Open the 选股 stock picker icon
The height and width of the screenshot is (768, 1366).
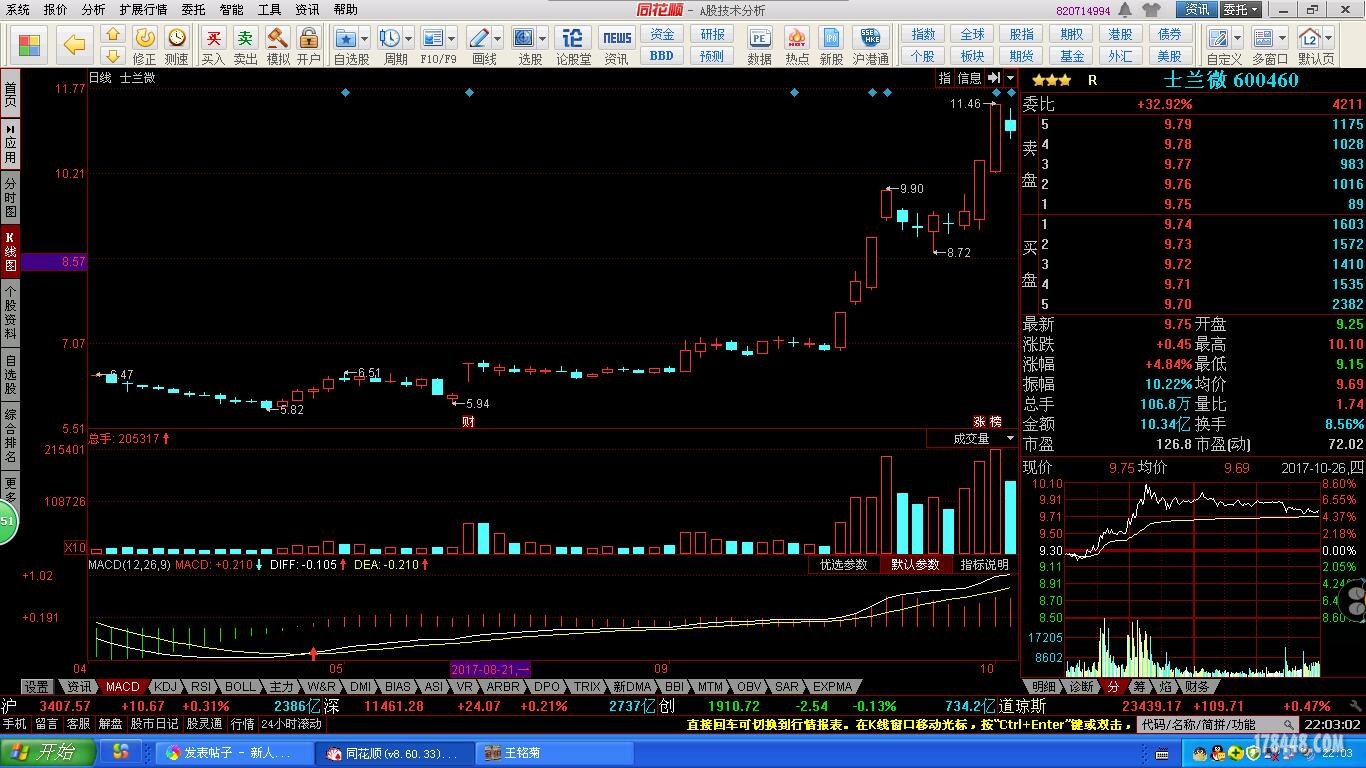coord(524,38)
